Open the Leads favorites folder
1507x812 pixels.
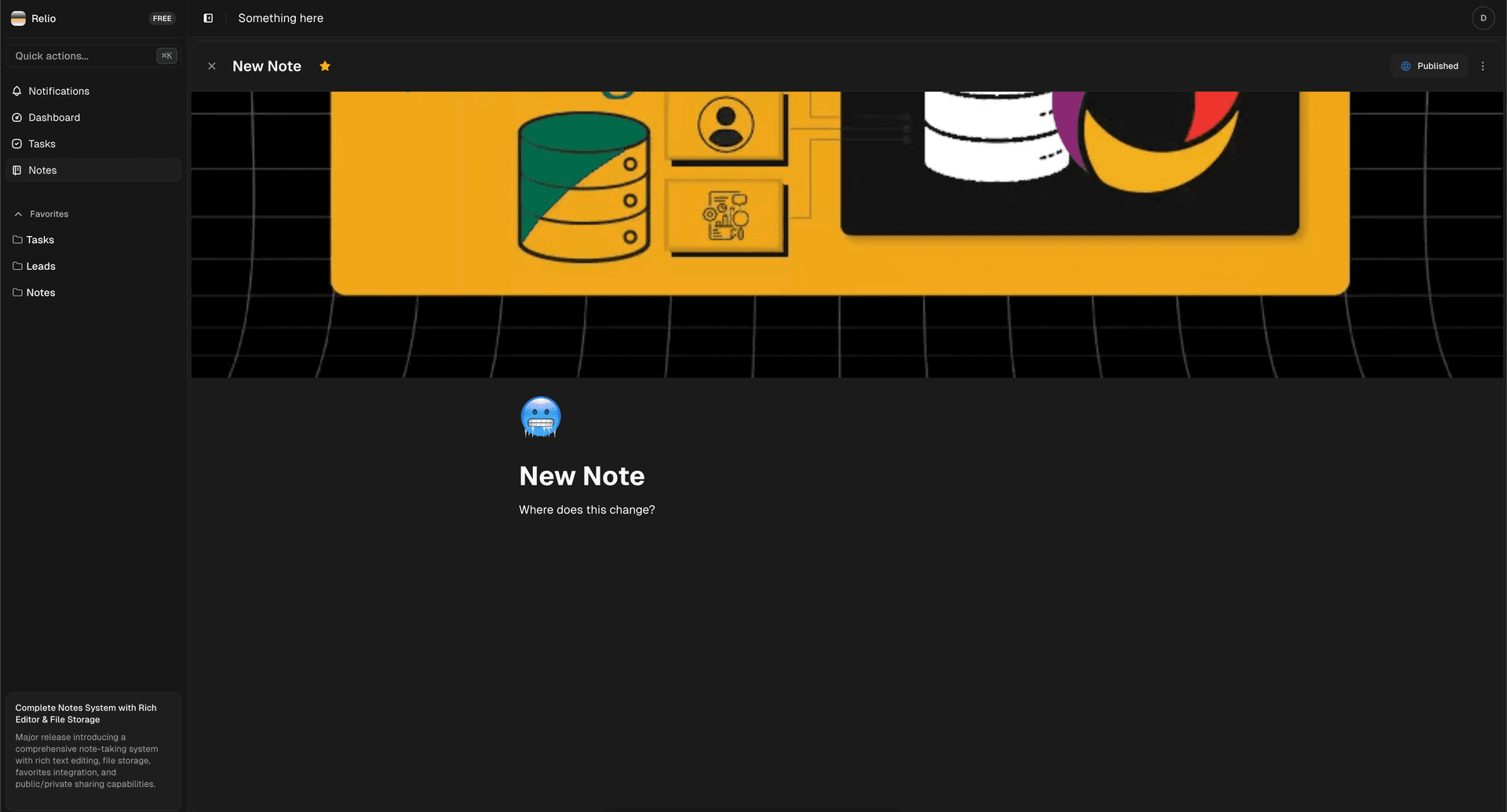41,266
